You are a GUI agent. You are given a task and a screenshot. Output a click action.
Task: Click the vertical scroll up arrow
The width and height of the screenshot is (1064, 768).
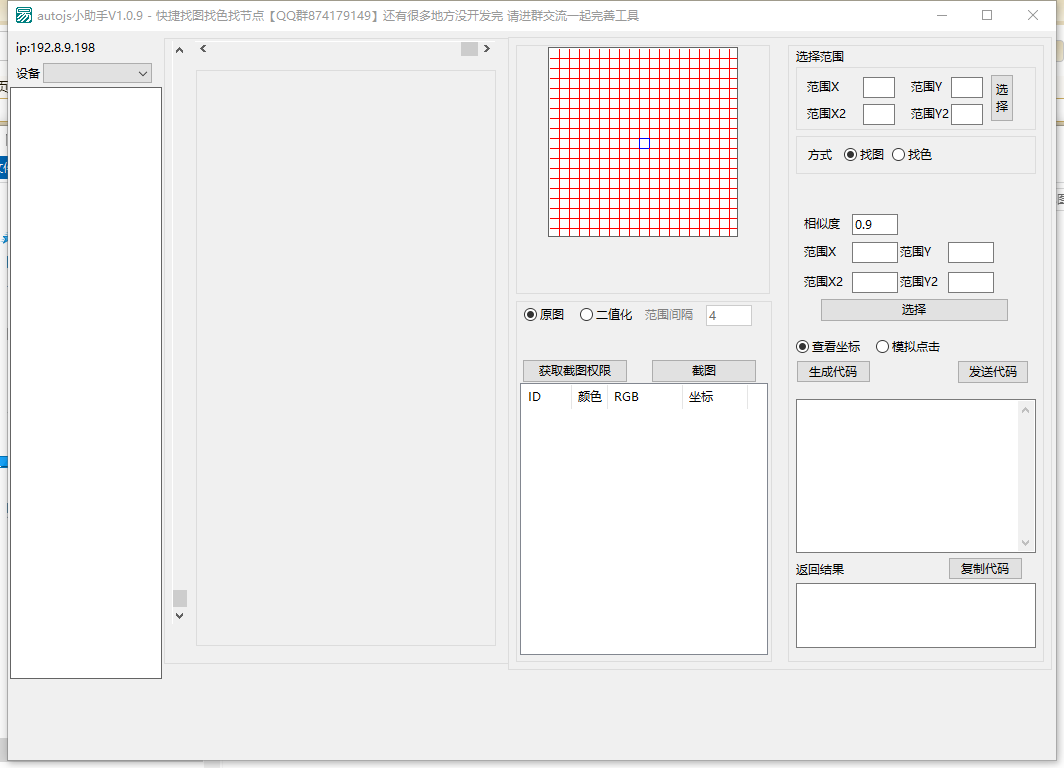pyautogui.click(x=180, y=50)
